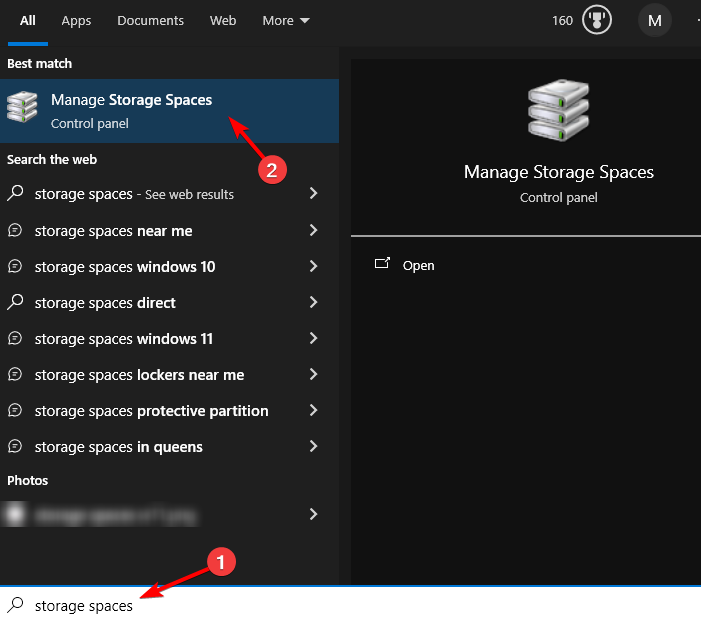The height and width of the screenshot is (620, 701).
Task: Click chat icon beside 'storage spaces lockers near me'
Action: 15,374
